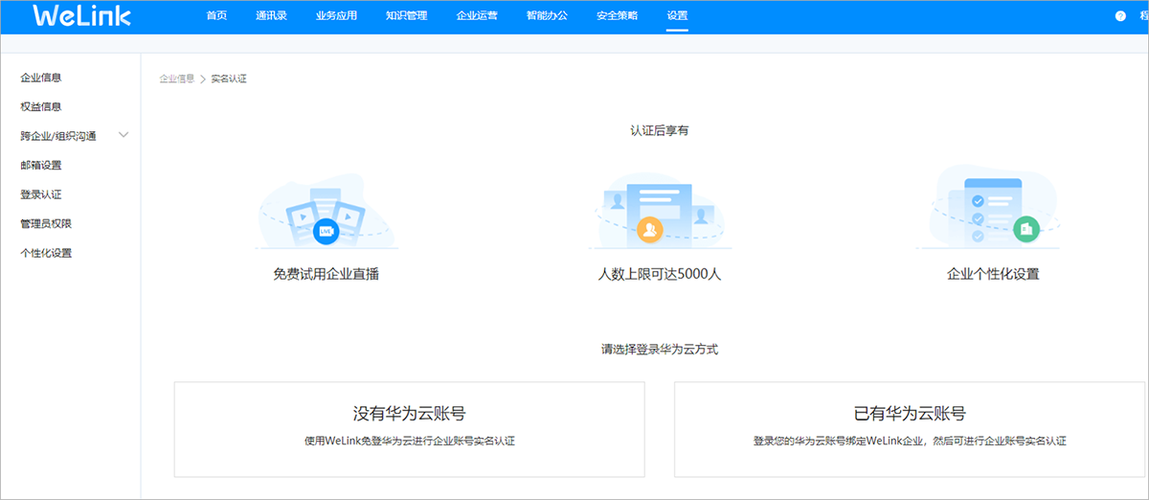Open 权益信息 in sidebar
The width and height of the screenshot is (1149, 500).
pos(41,106)
